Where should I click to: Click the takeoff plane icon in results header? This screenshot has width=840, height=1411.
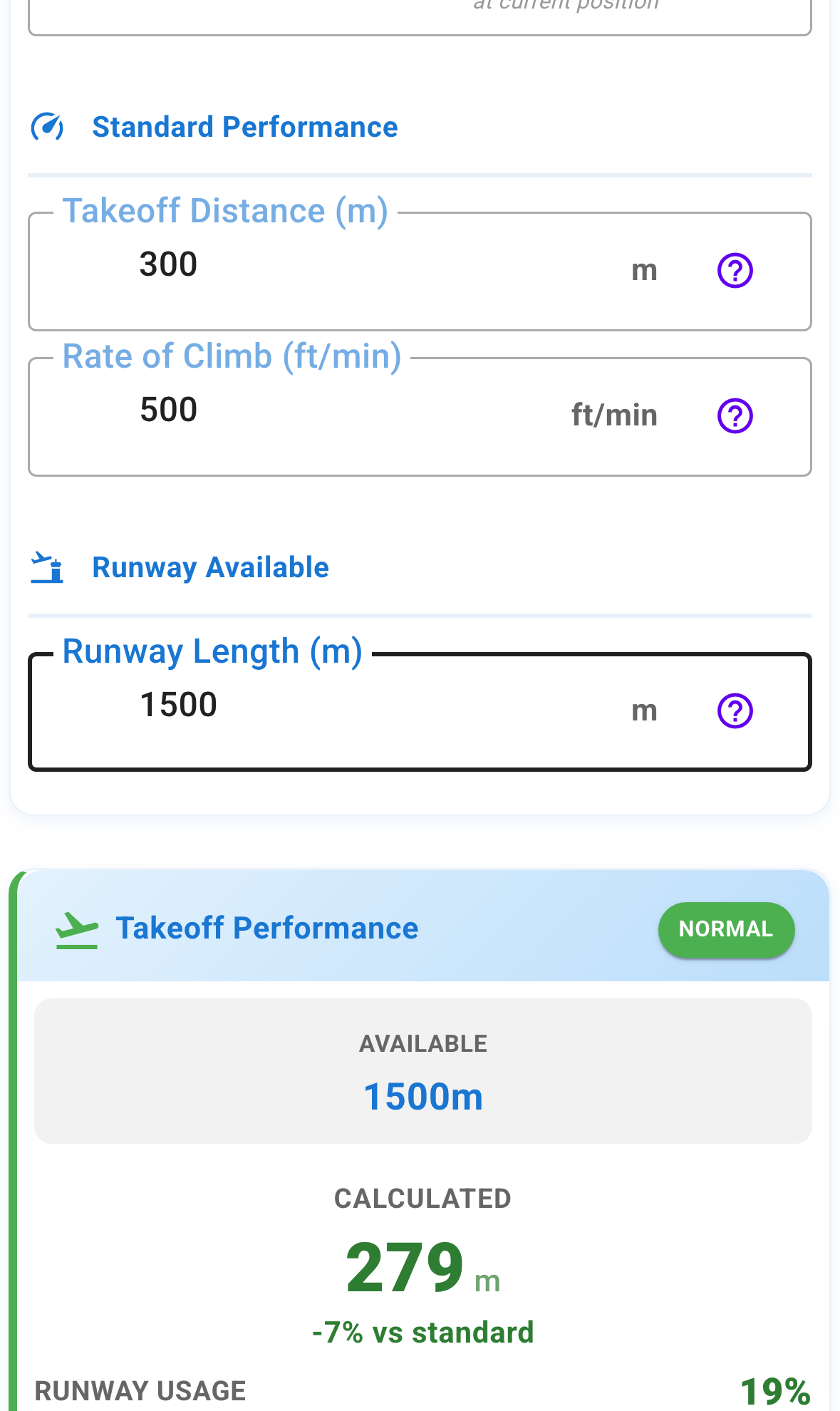click(x=77, y=930)
